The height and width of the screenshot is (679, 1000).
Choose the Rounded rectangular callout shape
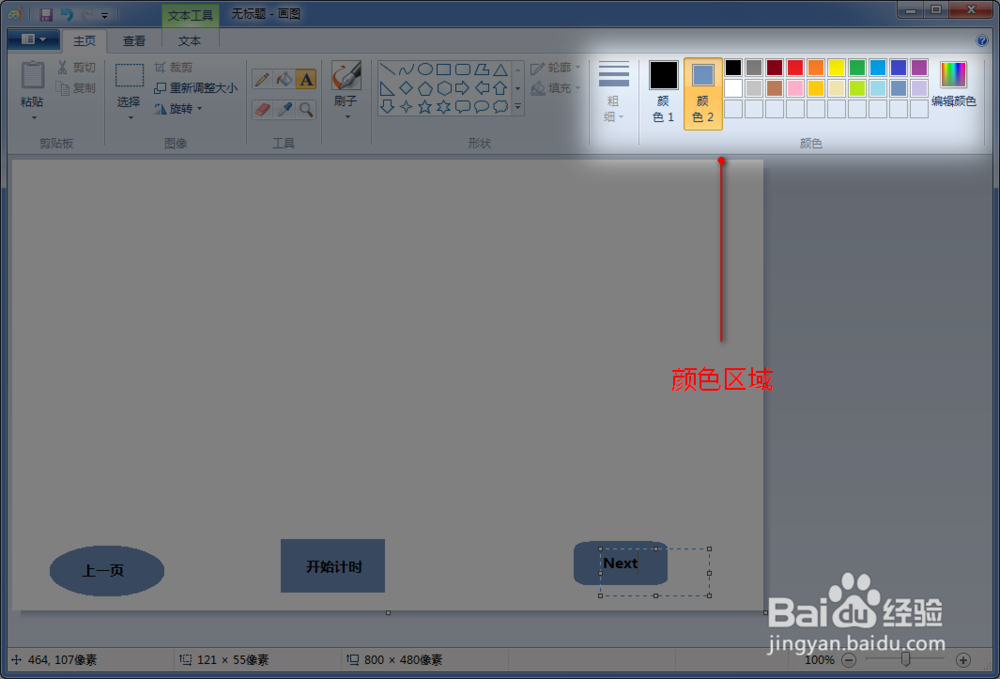point(463,106)
